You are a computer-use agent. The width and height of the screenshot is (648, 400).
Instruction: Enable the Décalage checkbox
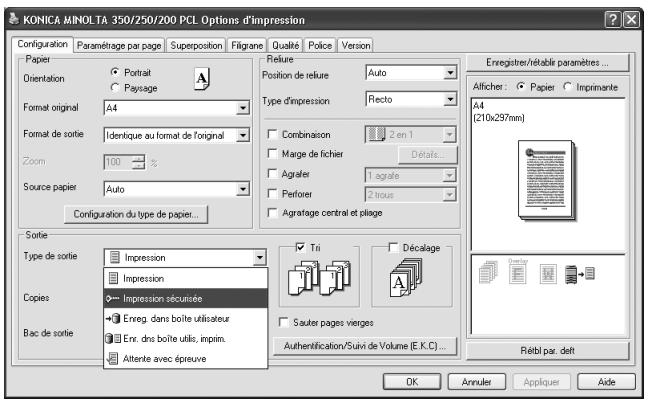click(x=393, y=247)
